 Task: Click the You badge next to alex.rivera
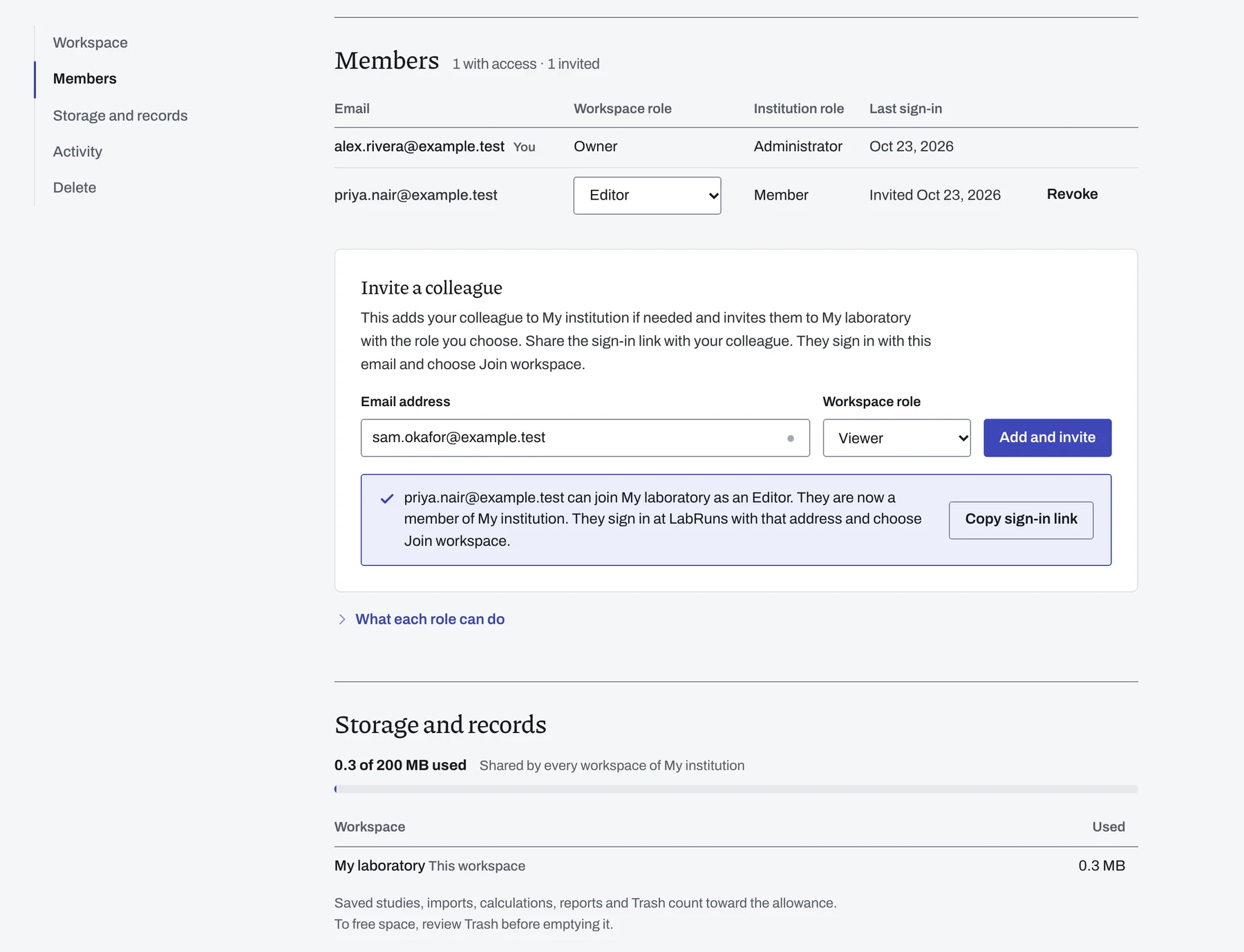(x=524, y=147)
